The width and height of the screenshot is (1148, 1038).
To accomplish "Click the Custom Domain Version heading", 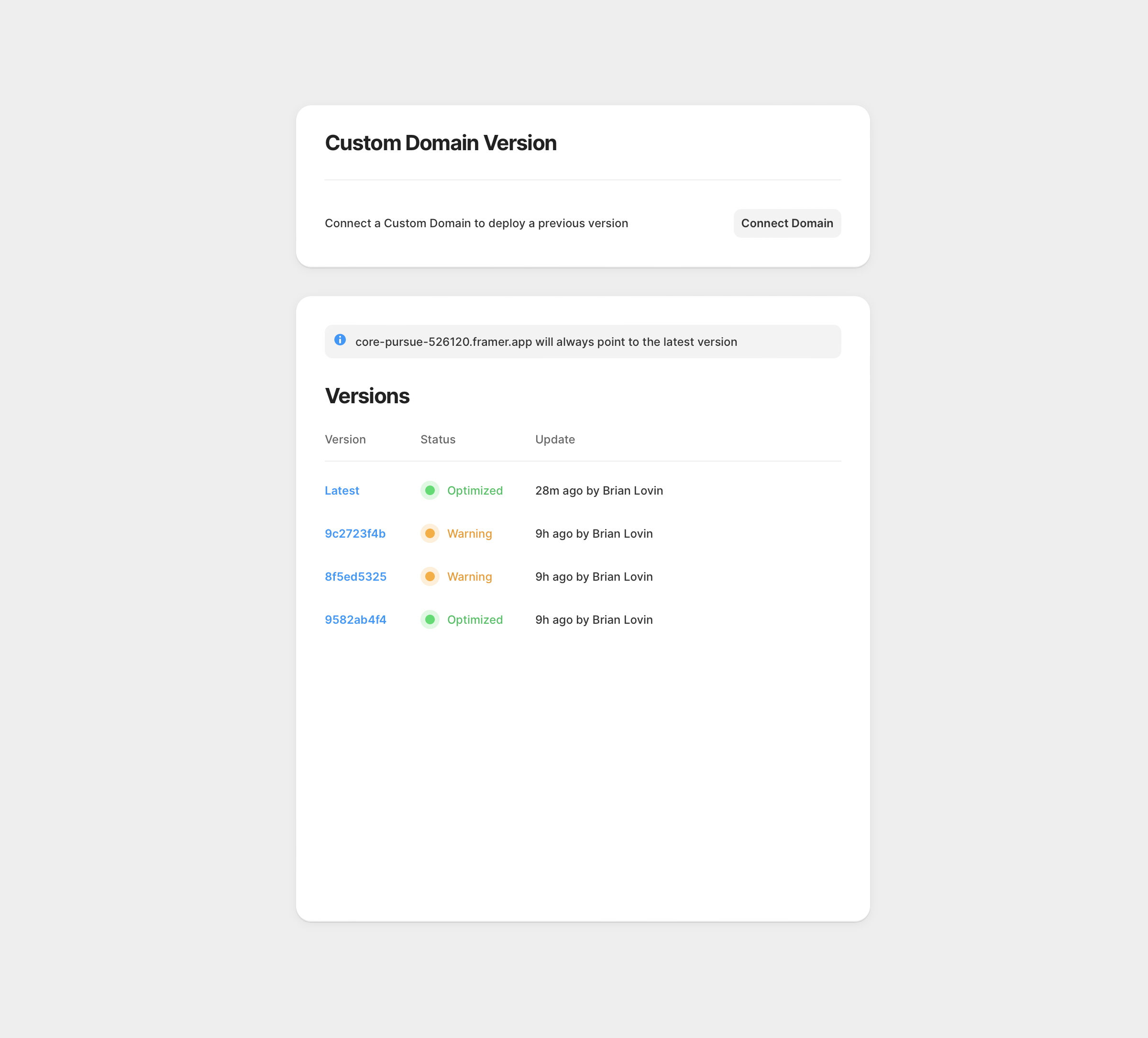I will (x=440, y=143).
